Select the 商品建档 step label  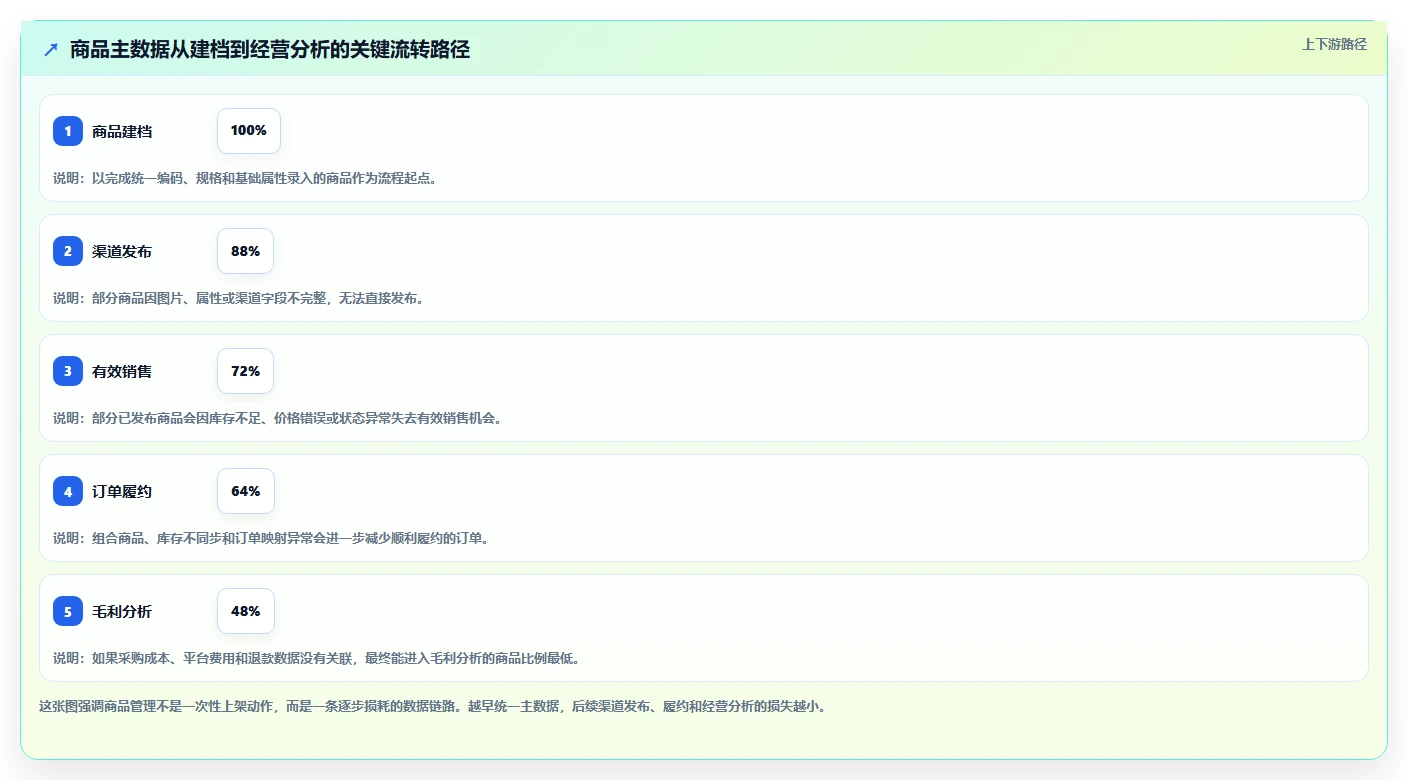tap(122, 131)
